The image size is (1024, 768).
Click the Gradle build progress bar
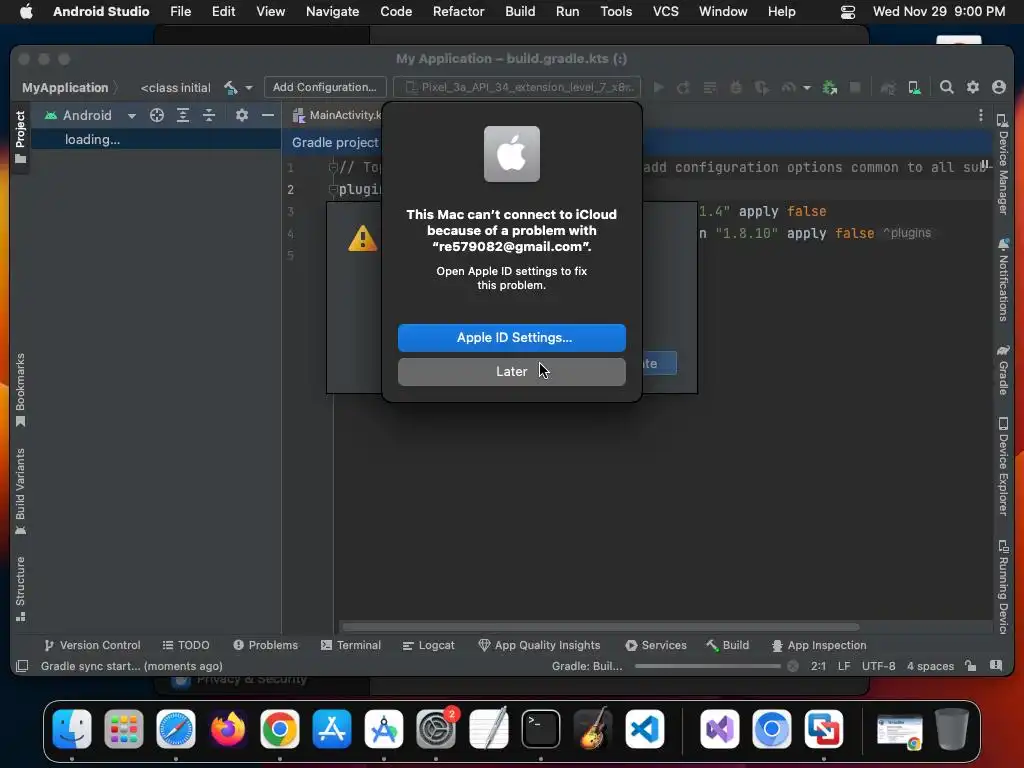click(707, 666)
